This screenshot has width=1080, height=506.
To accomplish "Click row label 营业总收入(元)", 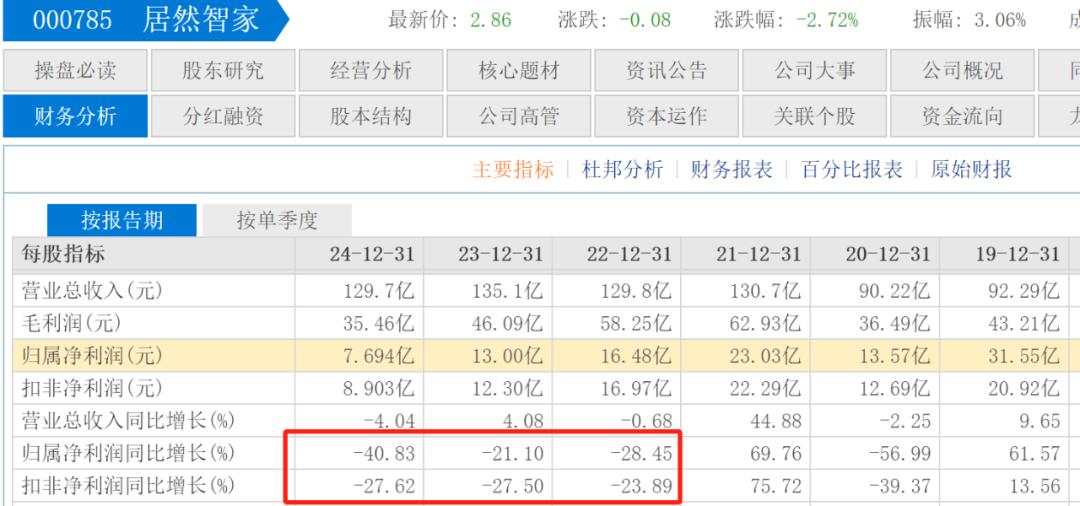I will [92, 291].
